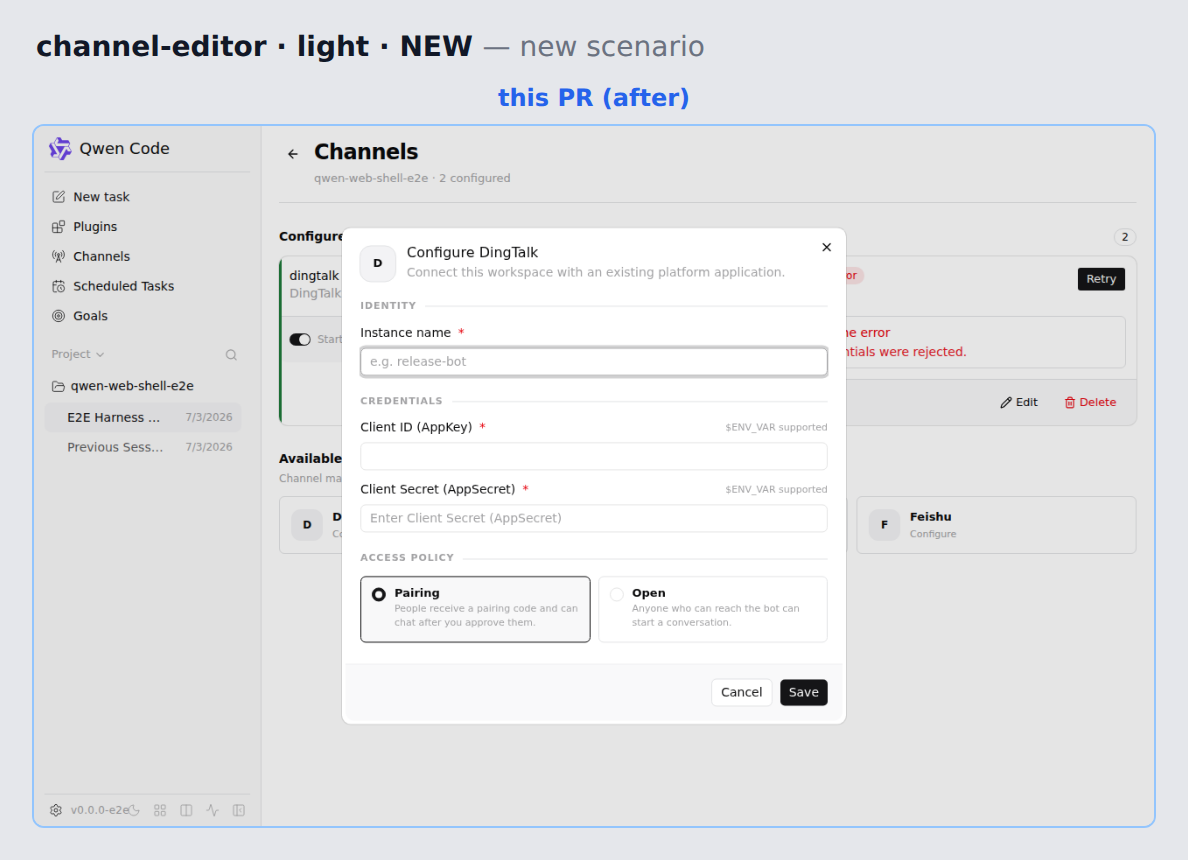
Task: Click the v0.0.0-e2e version label
Action: click(x=99, y=810)
